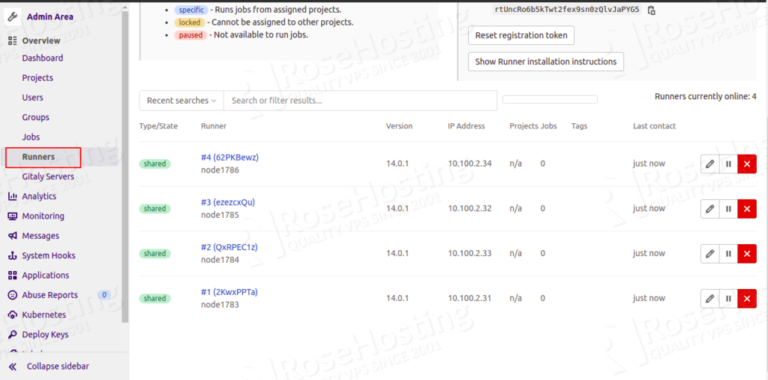Open the Recent searches dropdown
This screenshot has height=380, width=768.
click(181, 100)
